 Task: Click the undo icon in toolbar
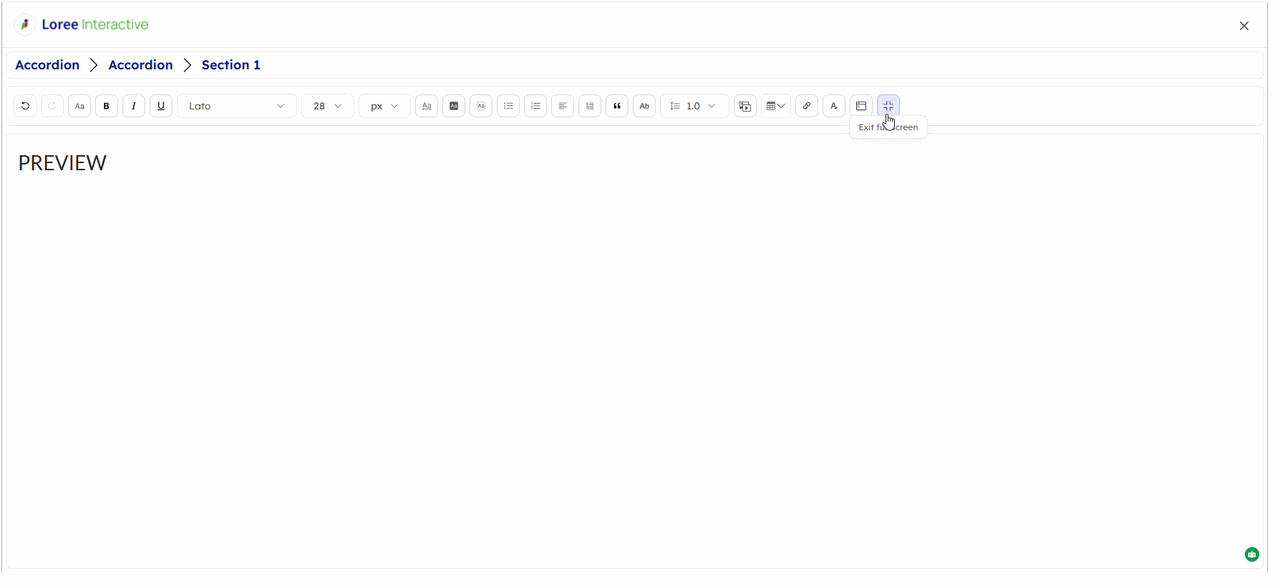25,106
